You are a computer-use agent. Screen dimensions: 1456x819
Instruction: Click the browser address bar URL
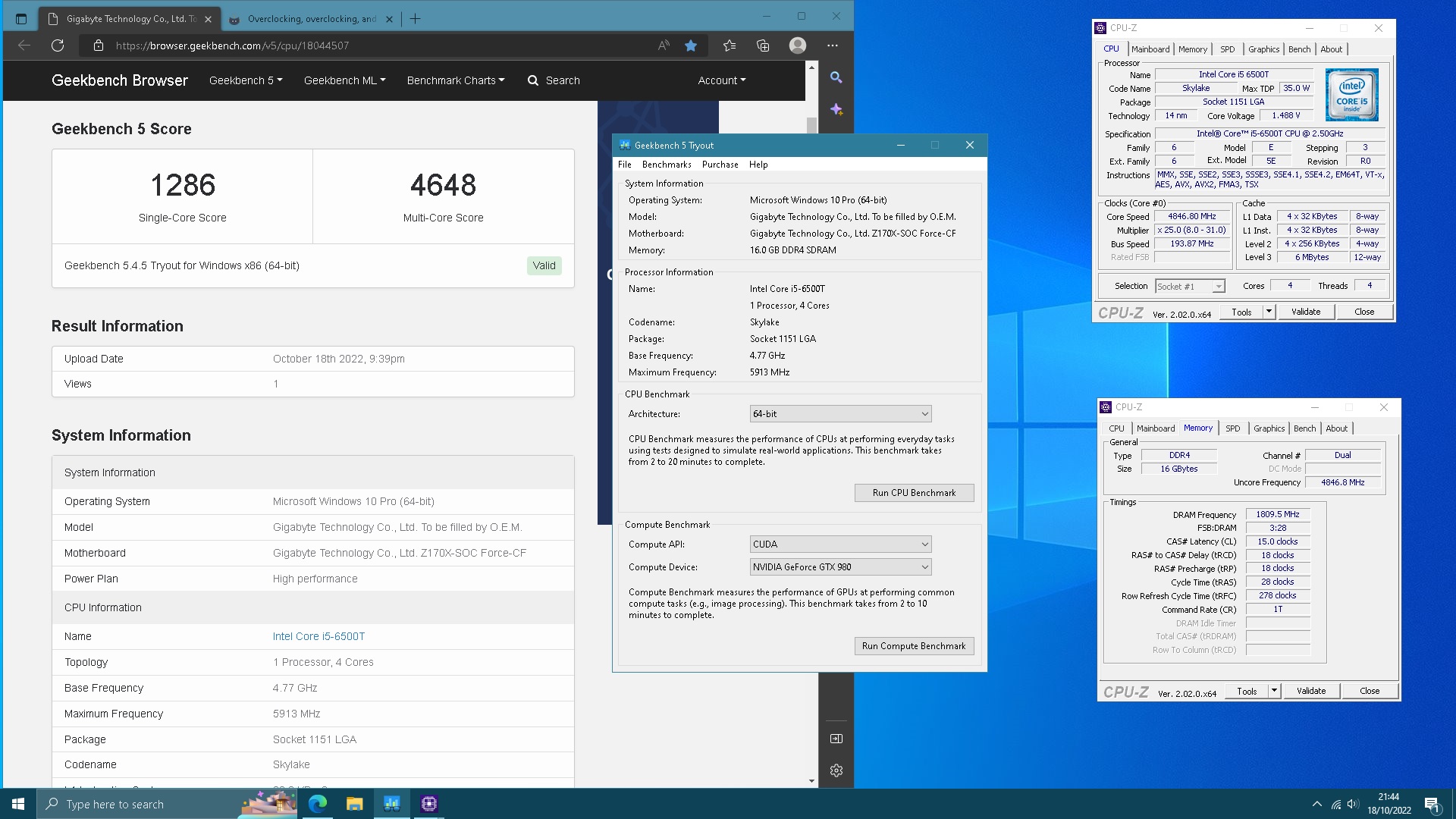tap(232, 45)
